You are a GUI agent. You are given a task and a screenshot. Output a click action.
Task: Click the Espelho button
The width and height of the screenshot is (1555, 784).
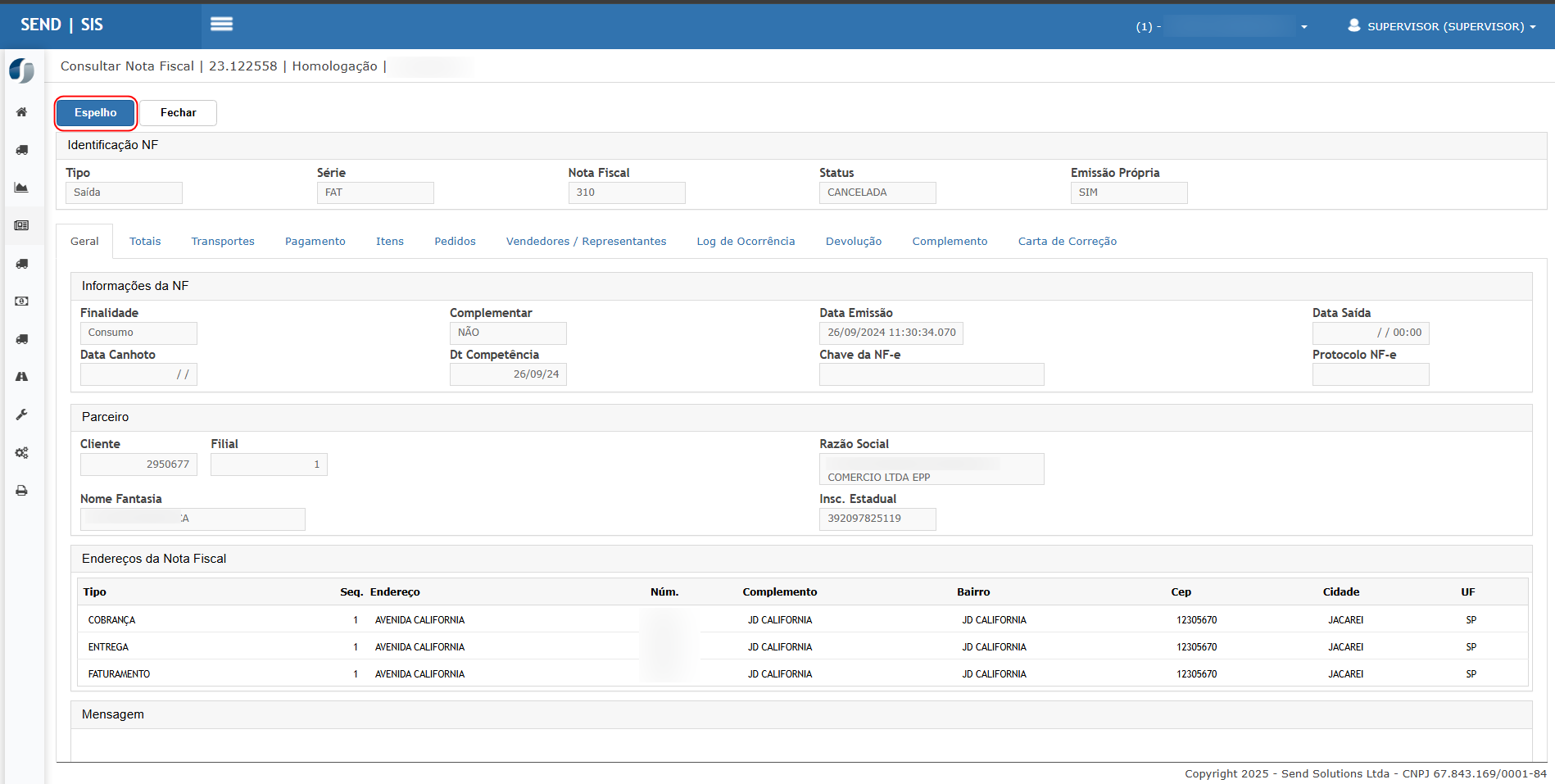pyautogui.click(x=96, y=113)
